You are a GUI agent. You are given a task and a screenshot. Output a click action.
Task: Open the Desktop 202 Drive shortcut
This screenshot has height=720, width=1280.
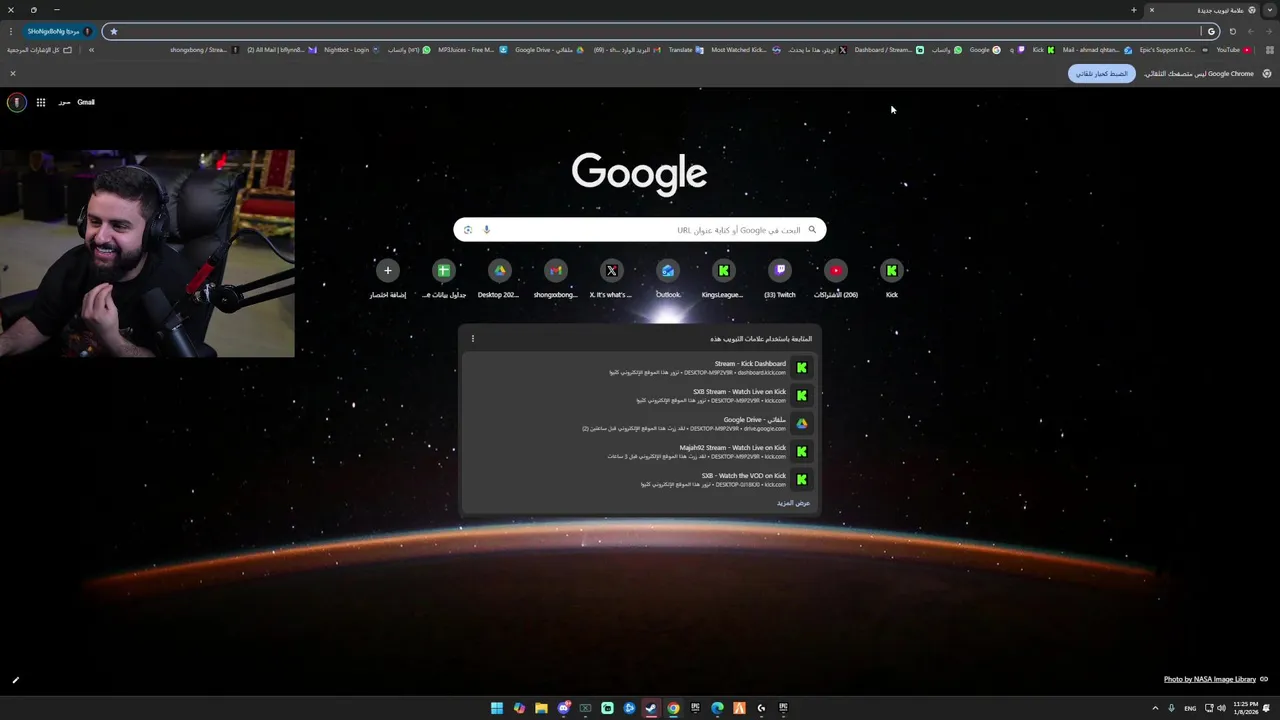coord(499,277)
